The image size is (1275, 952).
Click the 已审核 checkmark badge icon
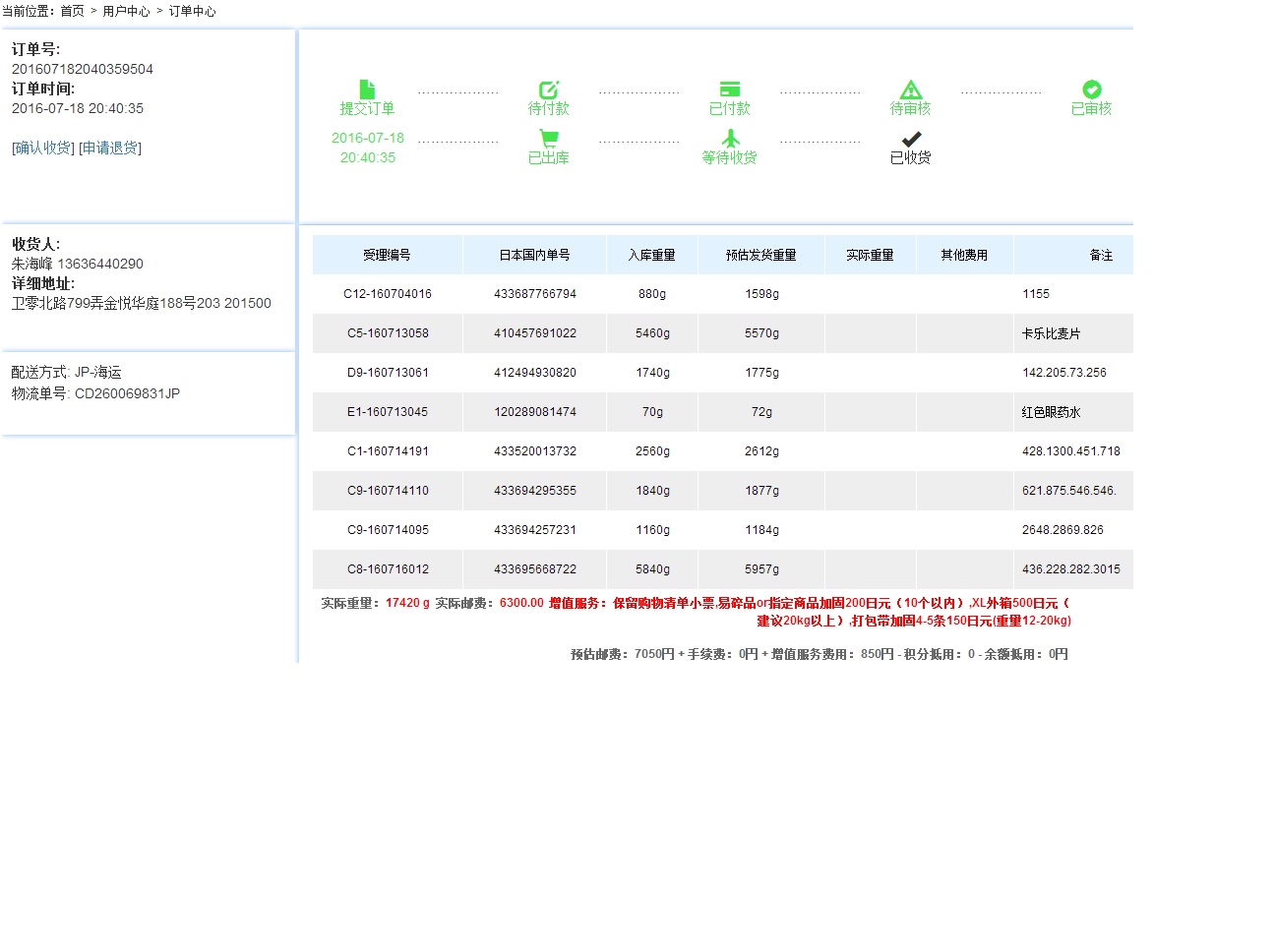click(x=1092, y=89)
